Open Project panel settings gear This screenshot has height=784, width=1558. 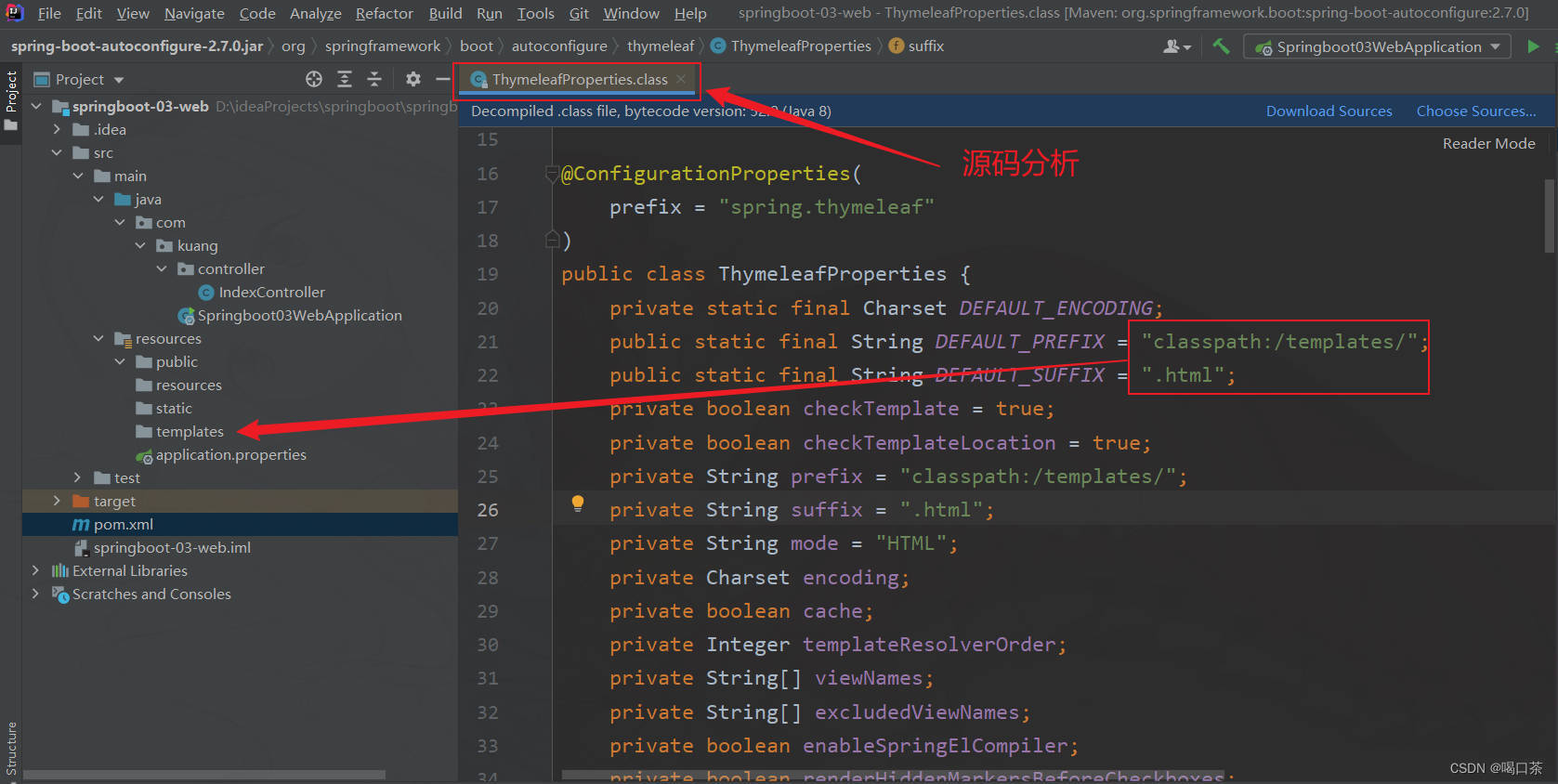[x=413, y=79]
